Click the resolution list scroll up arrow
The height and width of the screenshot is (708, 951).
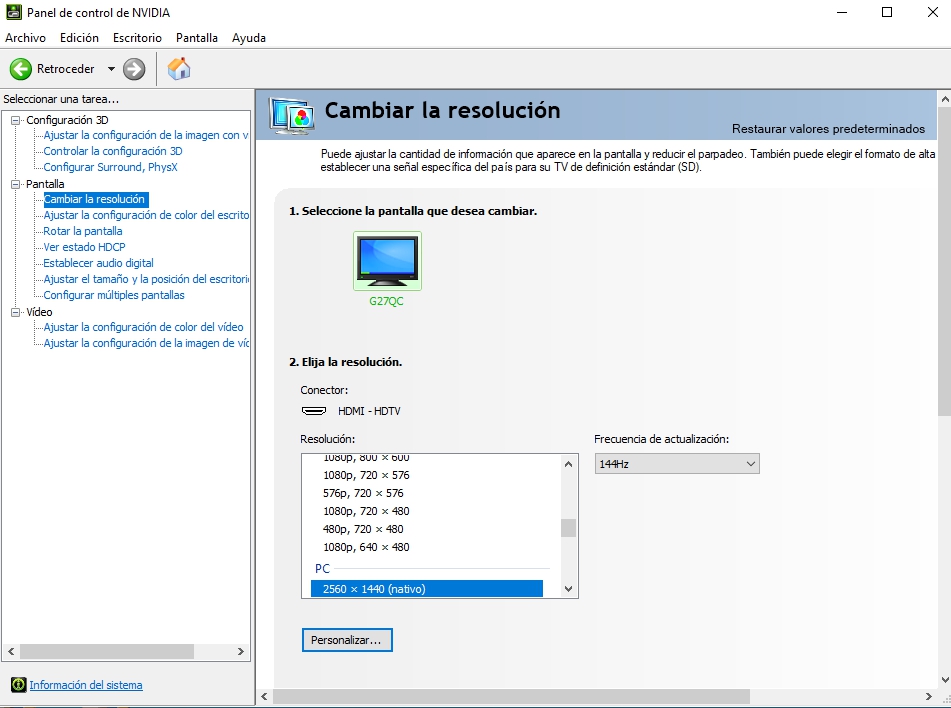tap(568, 464)
